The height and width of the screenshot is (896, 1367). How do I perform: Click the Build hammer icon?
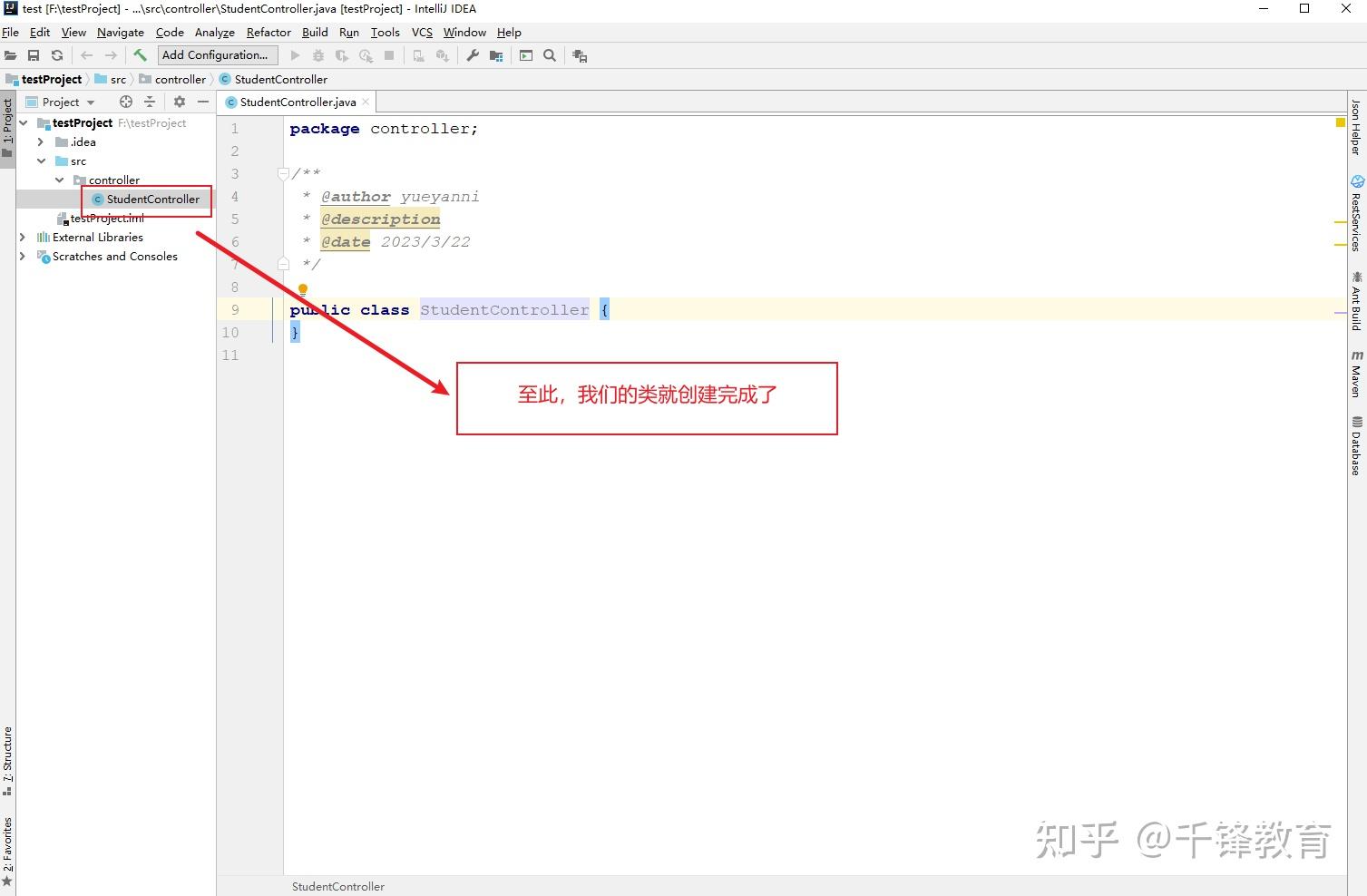141,54
